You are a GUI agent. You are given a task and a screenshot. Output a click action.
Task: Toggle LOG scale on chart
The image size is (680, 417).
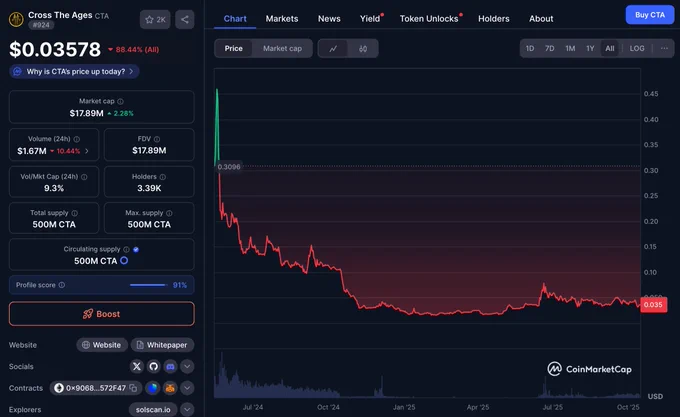637,49
